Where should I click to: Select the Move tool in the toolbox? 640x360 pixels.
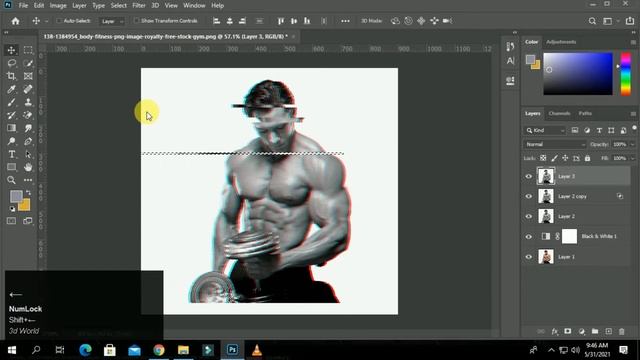tap(11, 50)
